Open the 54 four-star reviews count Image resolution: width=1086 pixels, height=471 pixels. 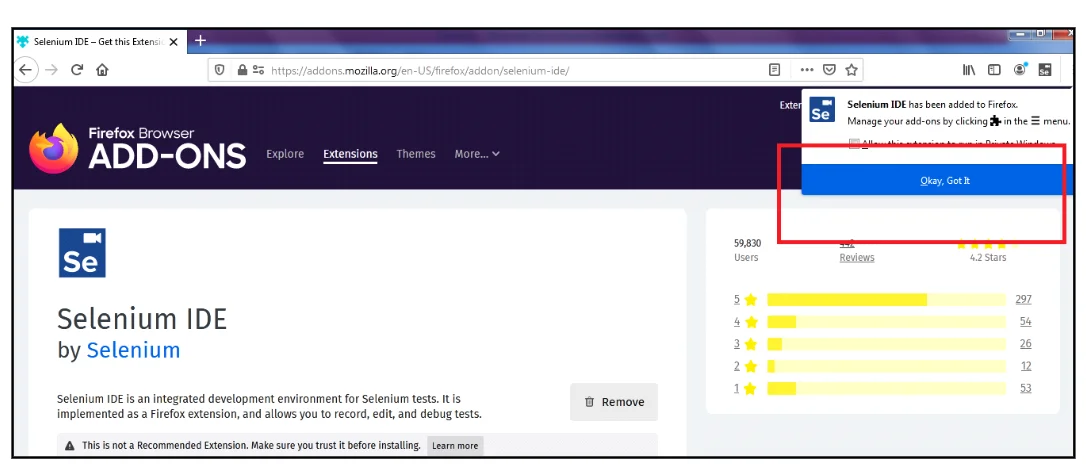pos(1026,321)
